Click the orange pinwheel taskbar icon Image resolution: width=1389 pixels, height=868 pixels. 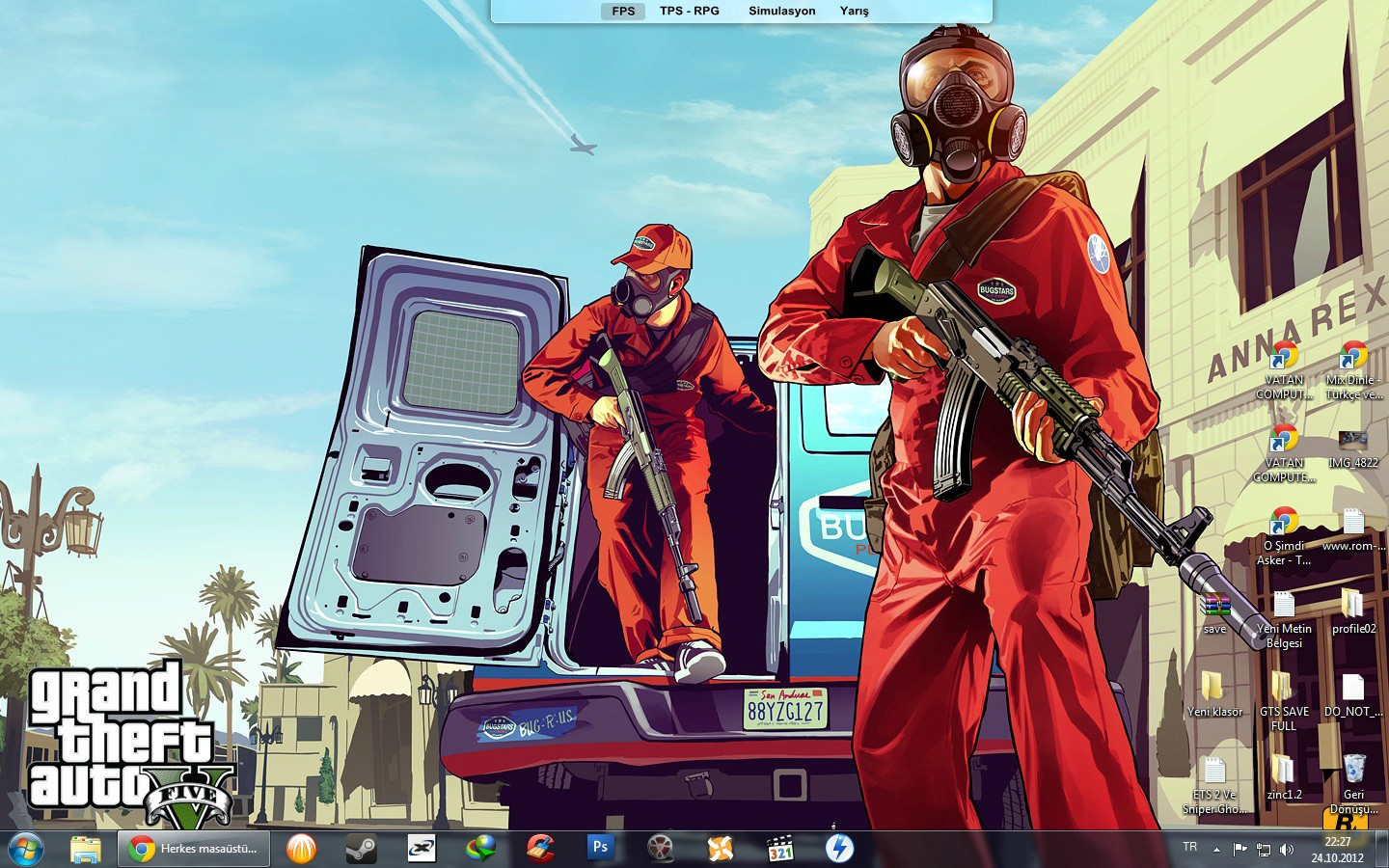[720, 850]
